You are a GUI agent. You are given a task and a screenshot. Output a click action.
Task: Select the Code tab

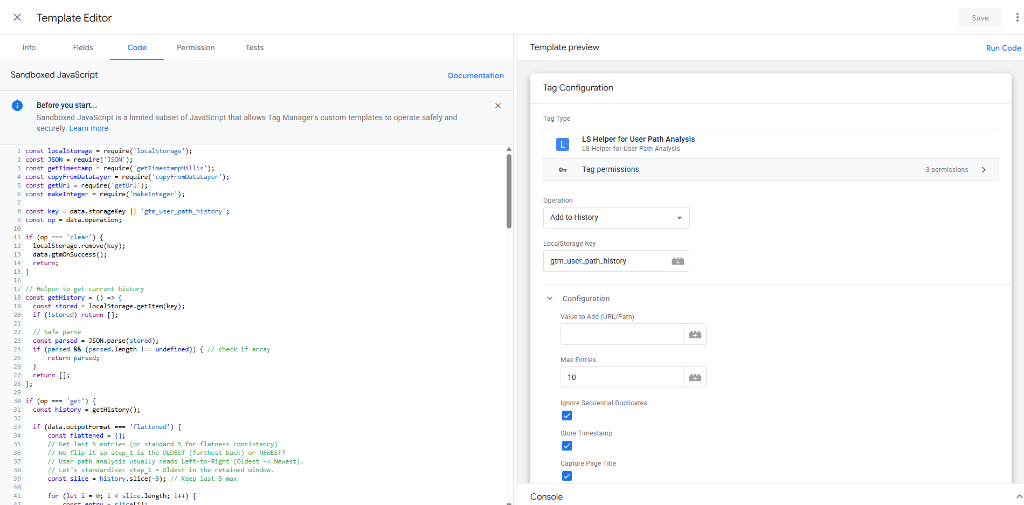(x=137, y=48)
